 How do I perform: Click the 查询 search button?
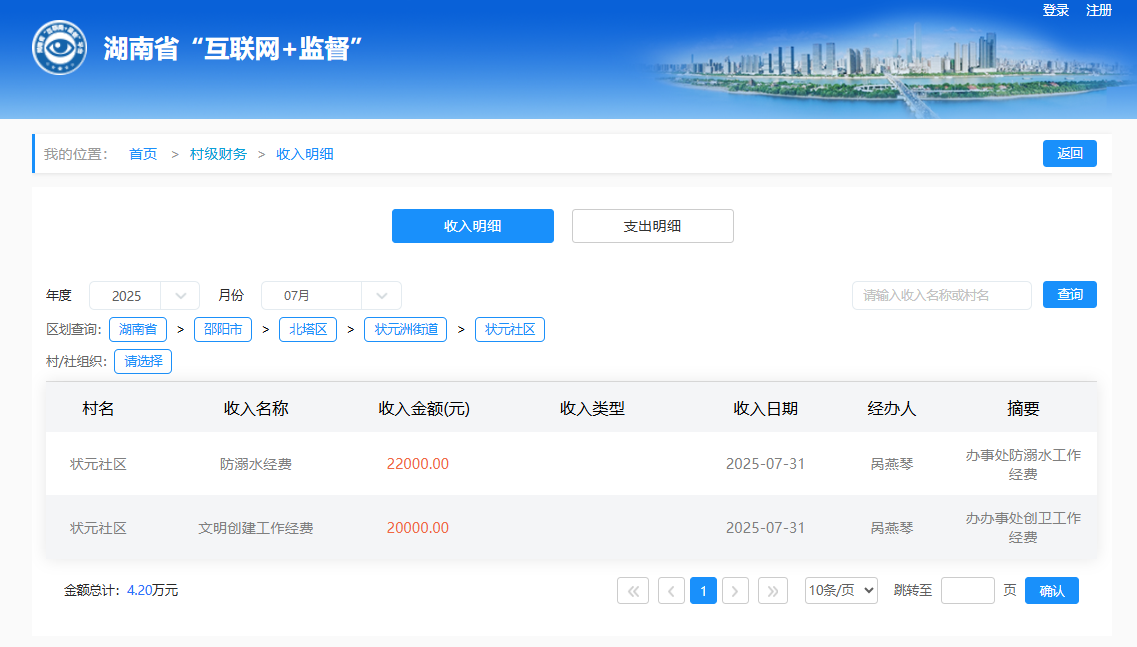pos(1069,295)
